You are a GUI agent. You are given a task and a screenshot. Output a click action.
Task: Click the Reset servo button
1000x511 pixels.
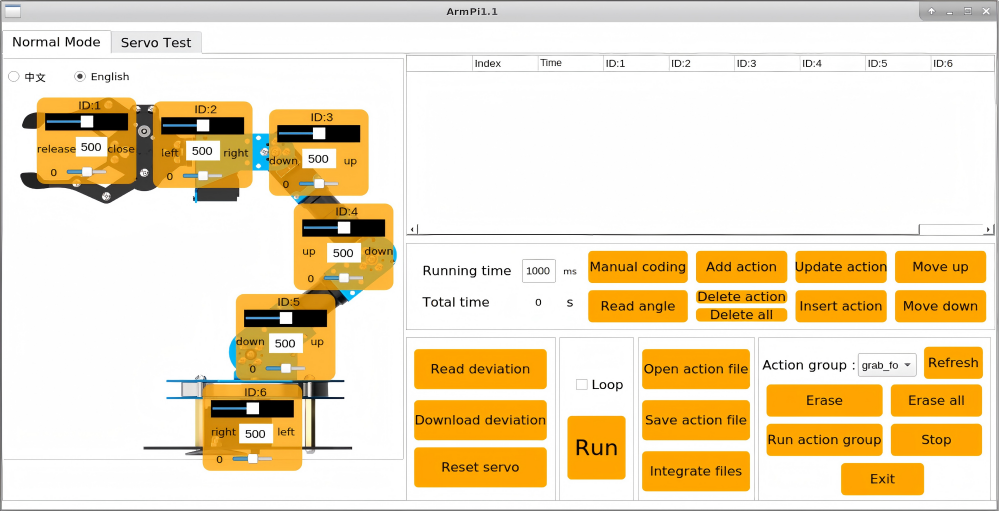point(480,467)
